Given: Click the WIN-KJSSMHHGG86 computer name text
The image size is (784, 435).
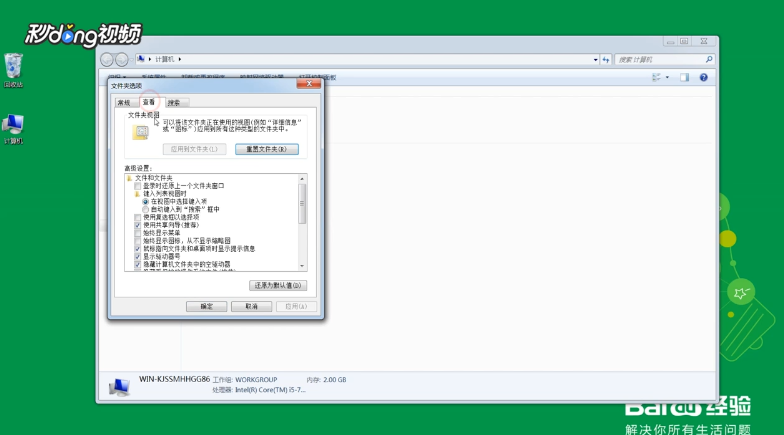Looking at the screenshot, I should (174, 379).
